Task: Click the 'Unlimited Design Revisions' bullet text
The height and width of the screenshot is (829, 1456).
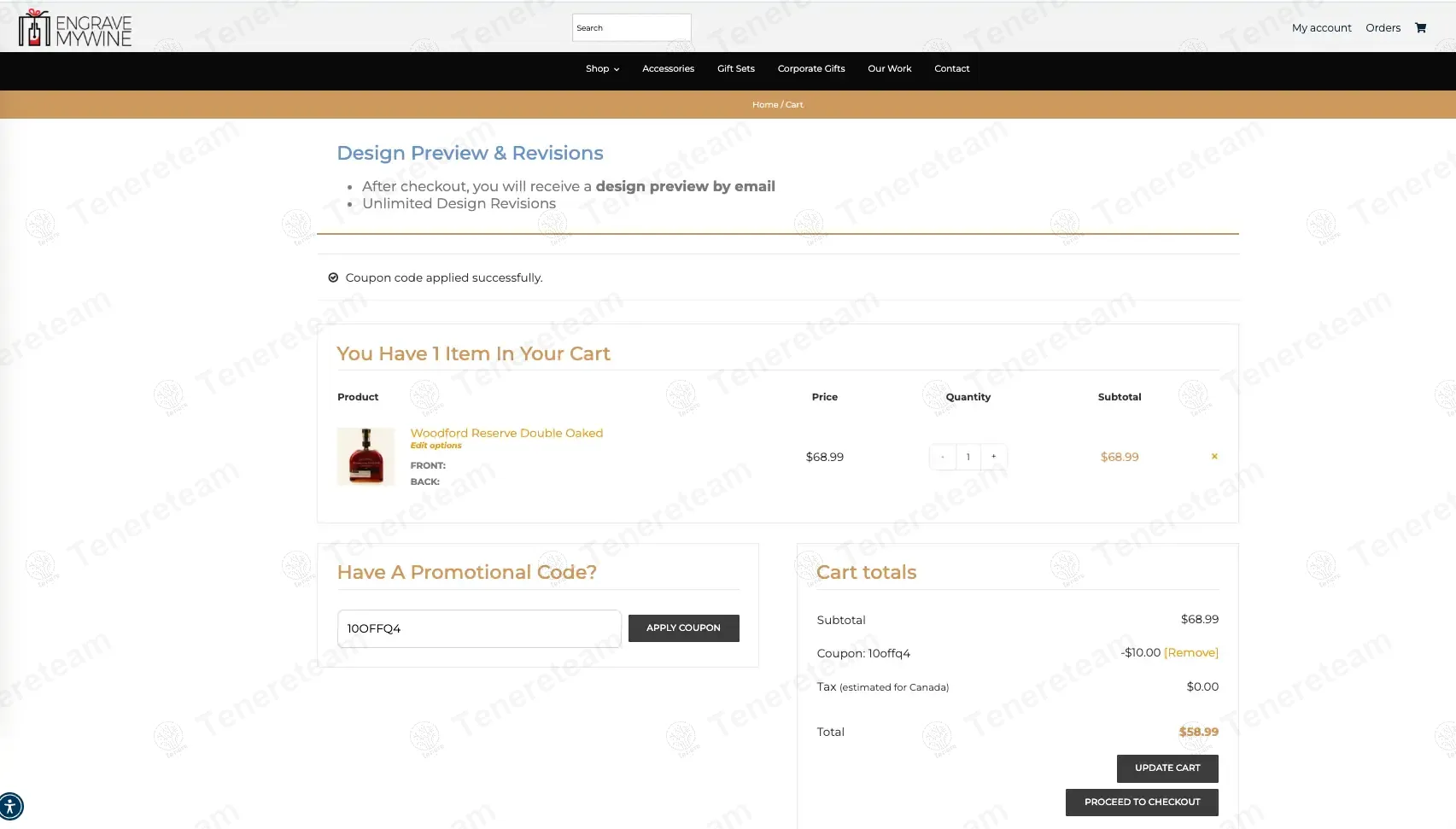Action: coord(459,203)
